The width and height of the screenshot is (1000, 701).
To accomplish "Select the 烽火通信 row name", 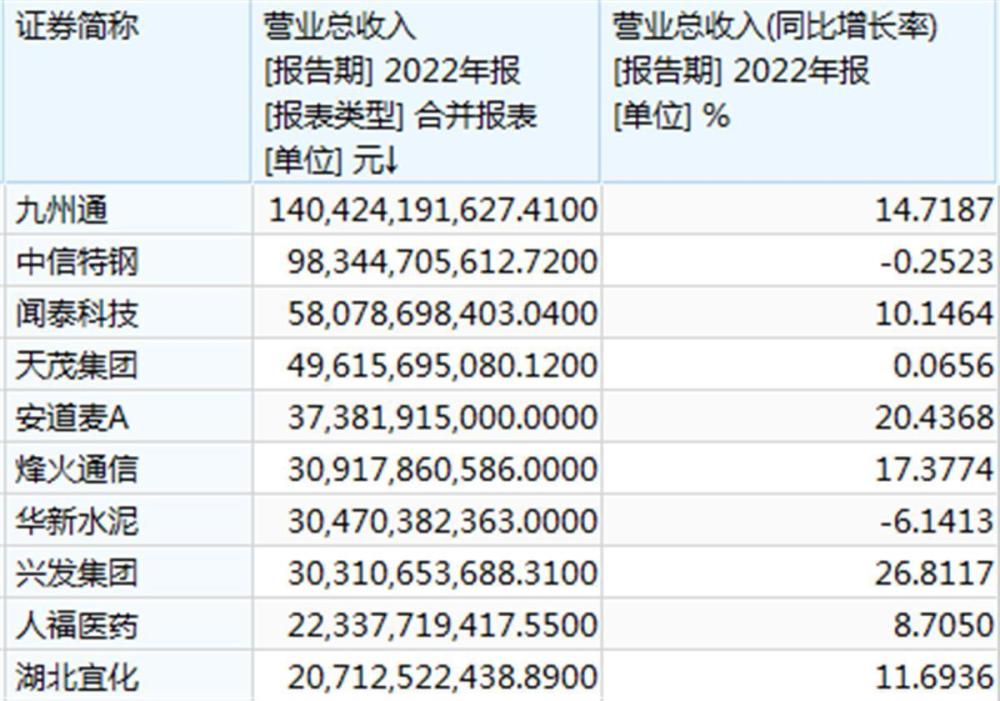I will 77,470.
